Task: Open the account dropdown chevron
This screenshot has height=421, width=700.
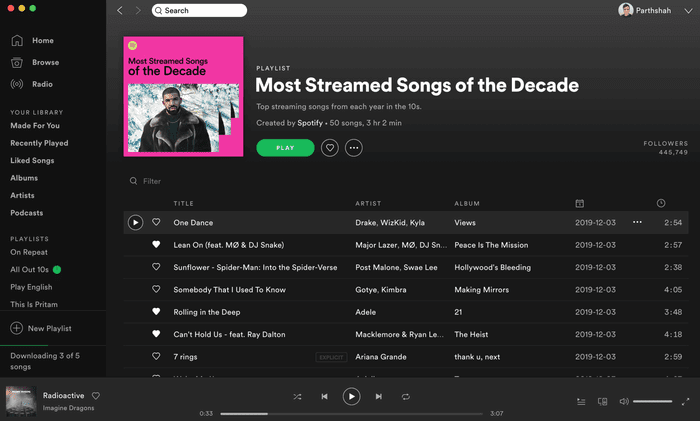Action: [x=688, y=11]
